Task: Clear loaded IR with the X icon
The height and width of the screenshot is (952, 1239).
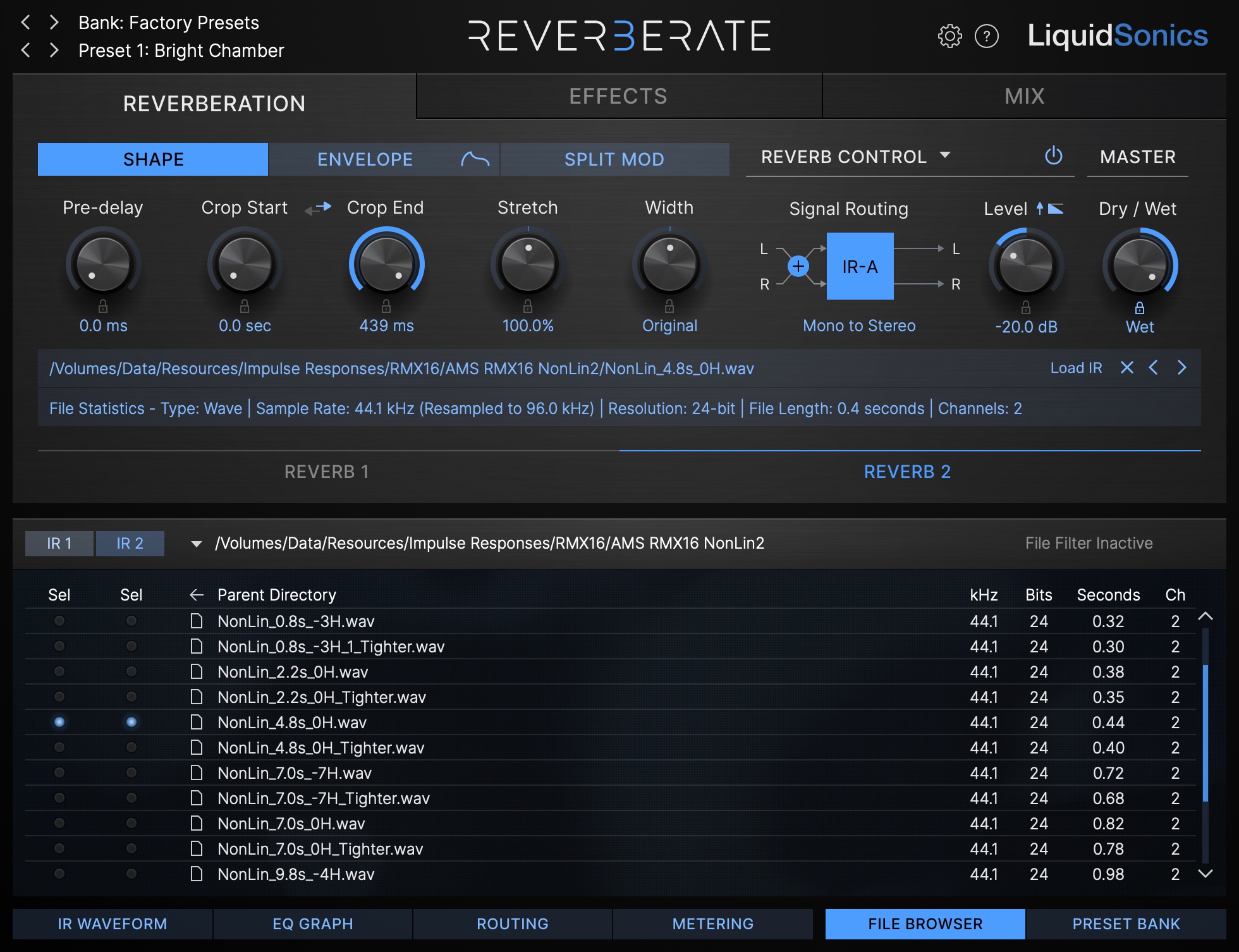Action: (x=1126, y=367)
